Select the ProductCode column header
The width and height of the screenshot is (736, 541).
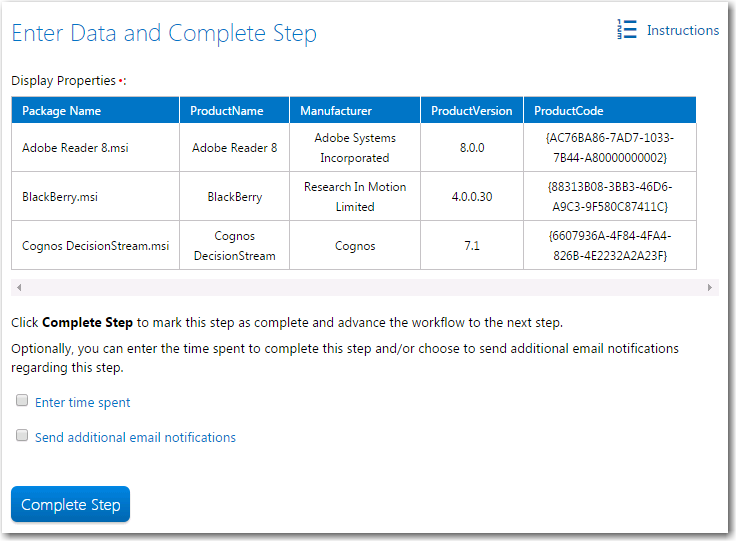610,110
